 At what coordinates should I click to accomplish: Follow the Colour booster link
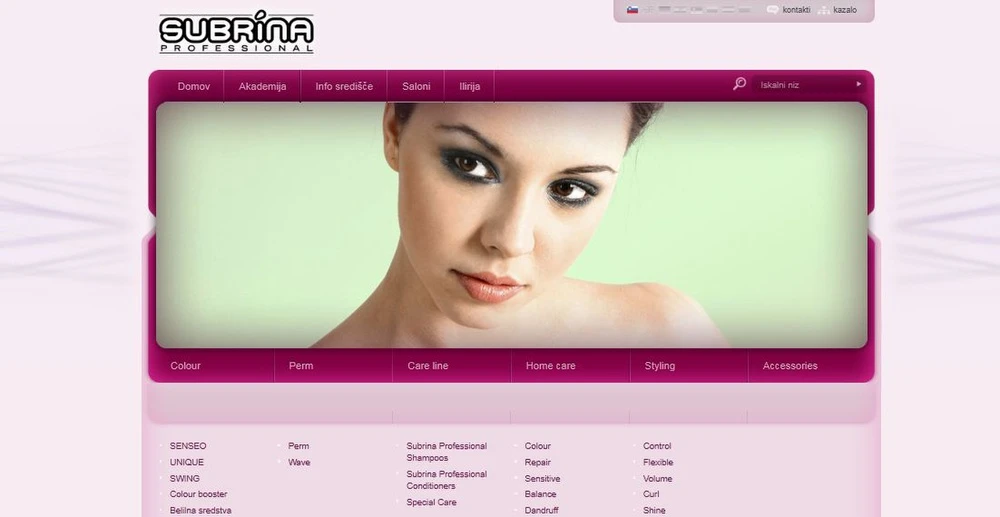(198, 494)
